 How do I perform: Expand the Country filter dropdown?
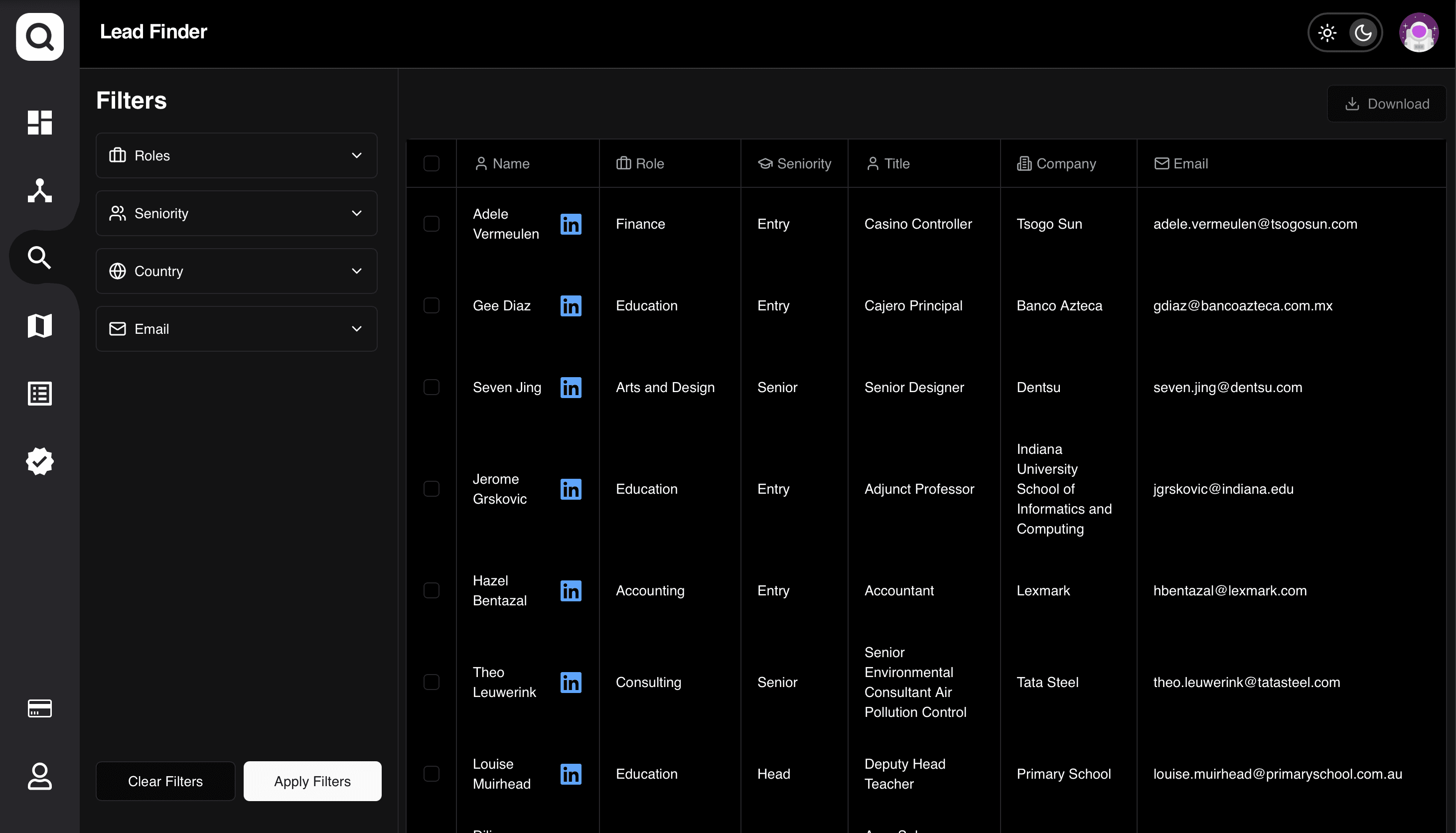[x=236, y=271]
